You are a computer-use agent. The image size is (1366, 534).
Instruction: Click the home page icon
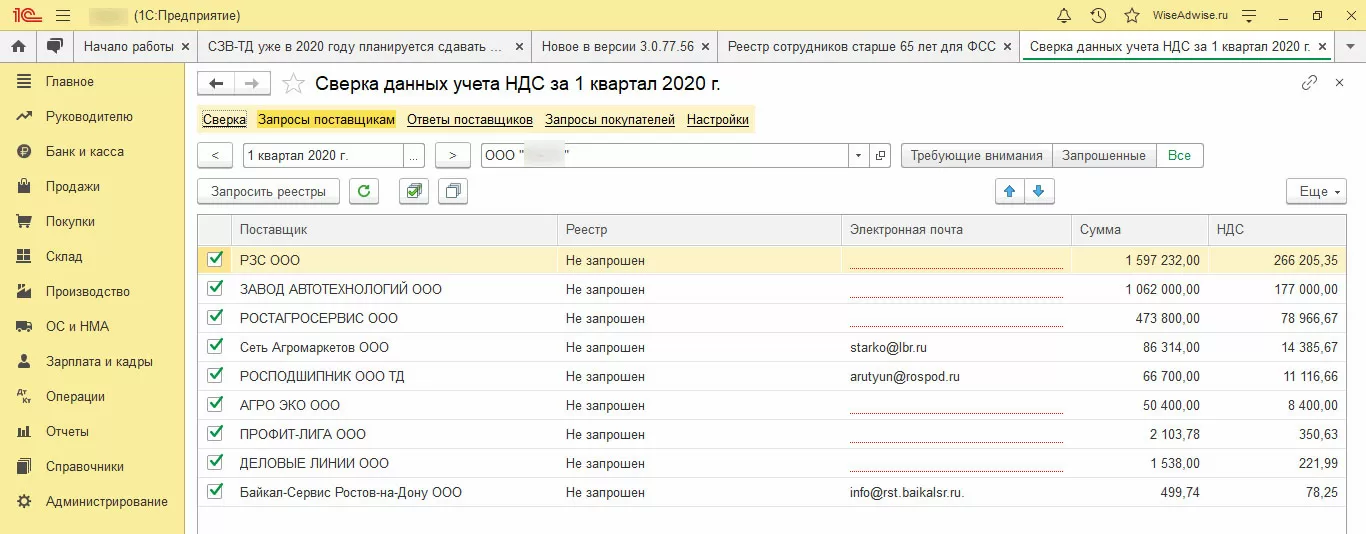tap(18, 47)
